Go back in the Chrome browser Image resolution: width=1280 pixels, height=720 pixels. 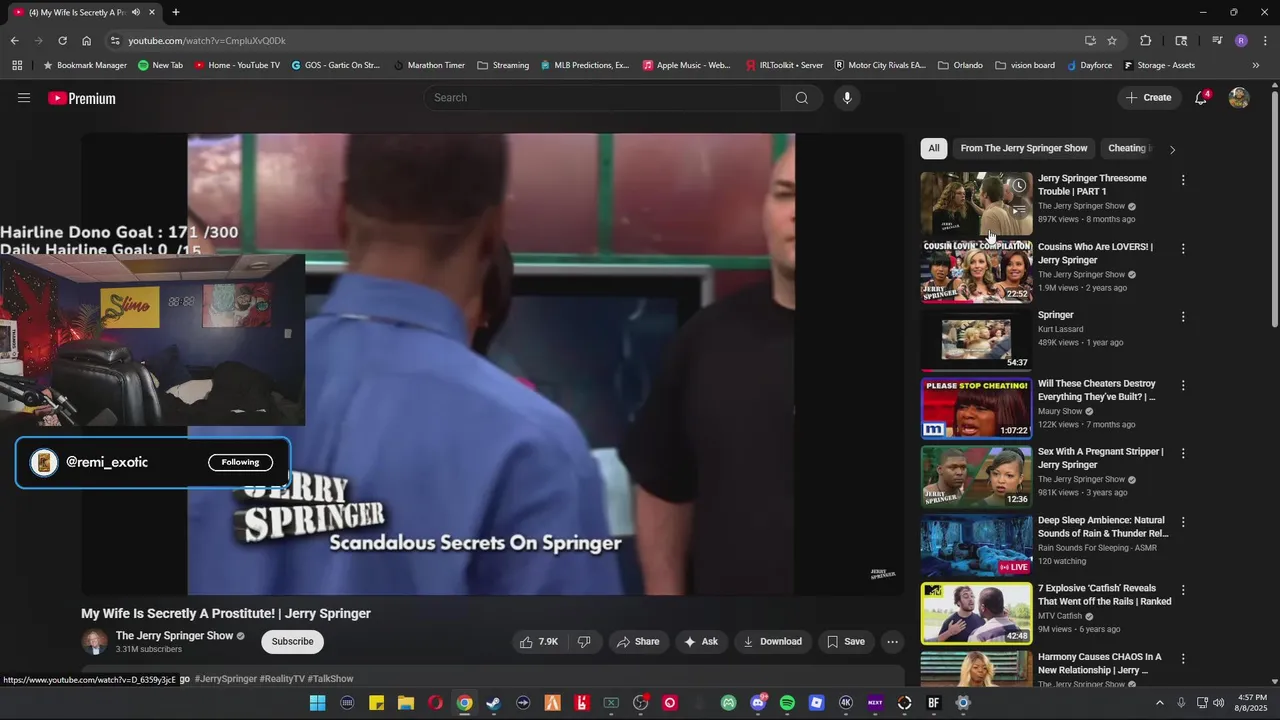(14, 41)
